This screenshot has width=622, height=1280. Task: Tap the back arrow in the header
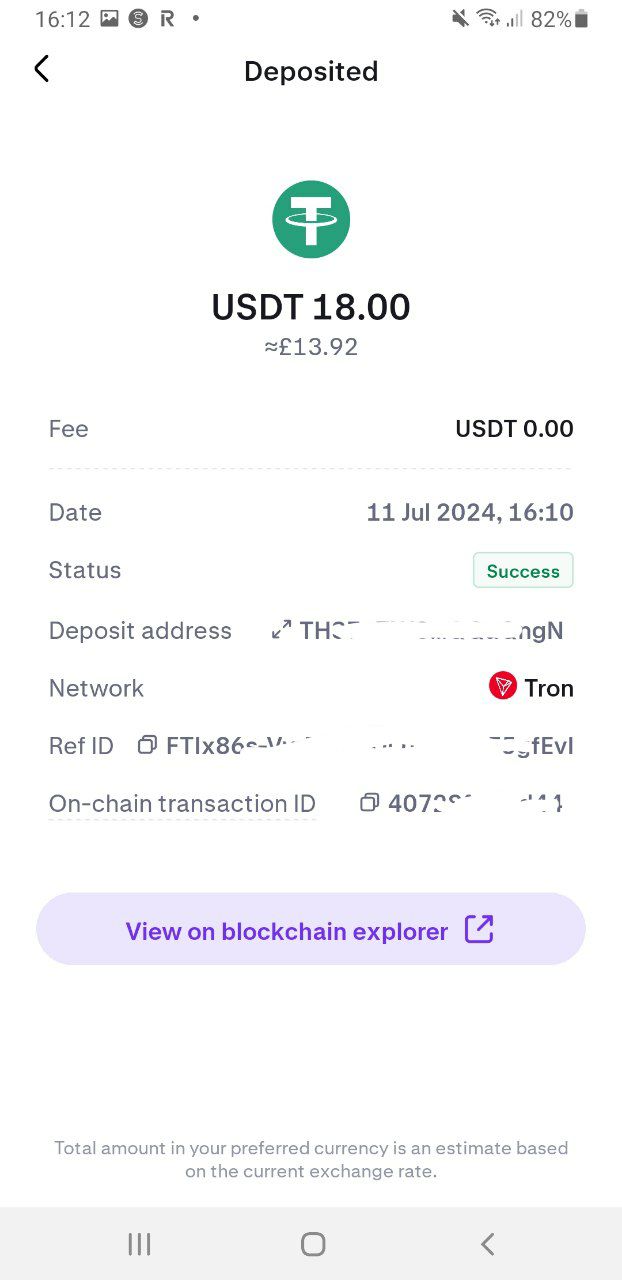pos(41,69)
